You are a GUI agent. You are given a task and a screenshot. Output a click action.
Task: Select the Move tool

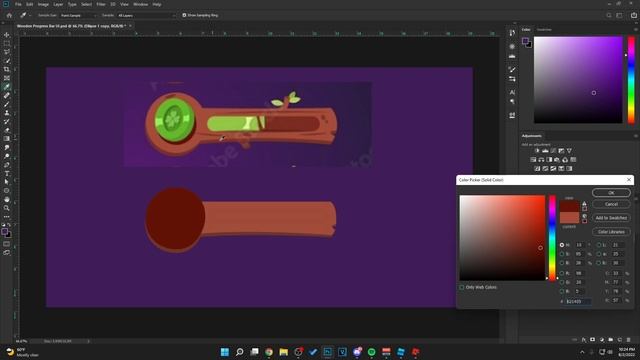7,35
